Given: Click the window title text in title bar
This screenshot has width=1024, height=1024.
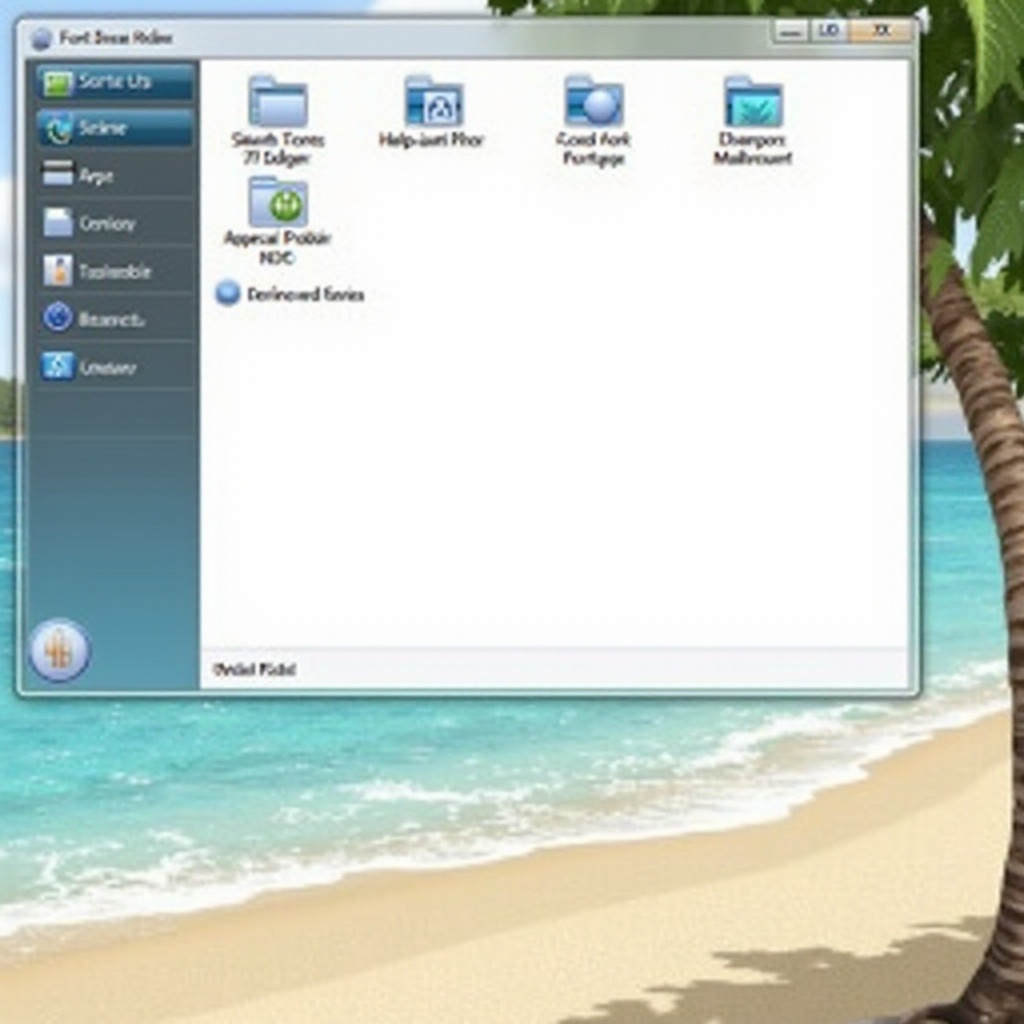Looking at the screenshot, I should (x=116, y=39).
